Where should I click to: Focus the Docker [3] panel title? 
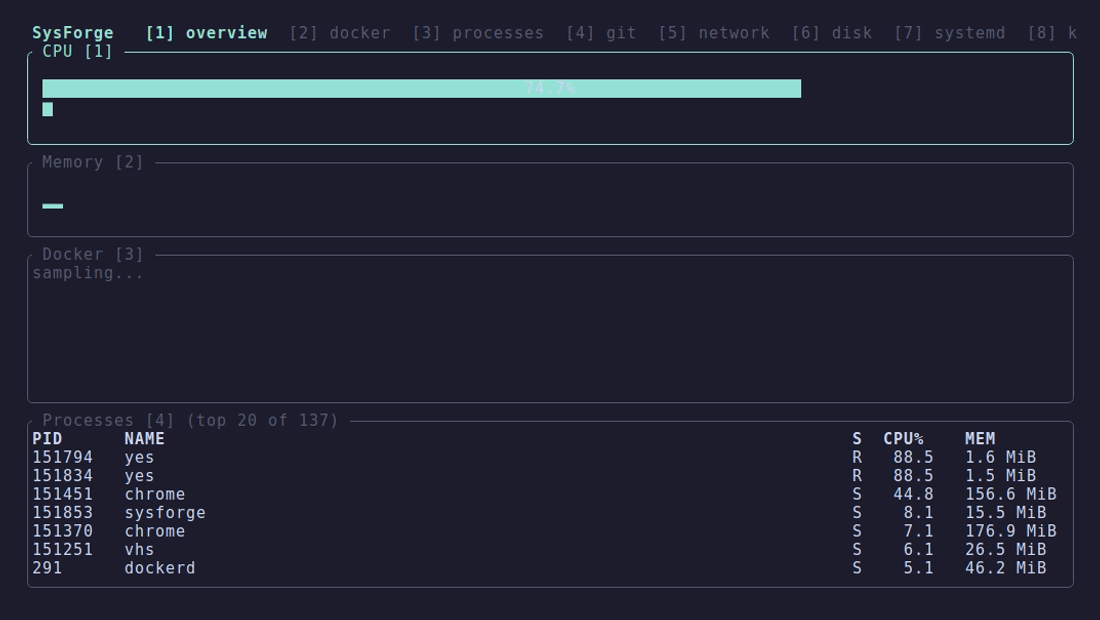pyautogui.click(x=93, y=254)
